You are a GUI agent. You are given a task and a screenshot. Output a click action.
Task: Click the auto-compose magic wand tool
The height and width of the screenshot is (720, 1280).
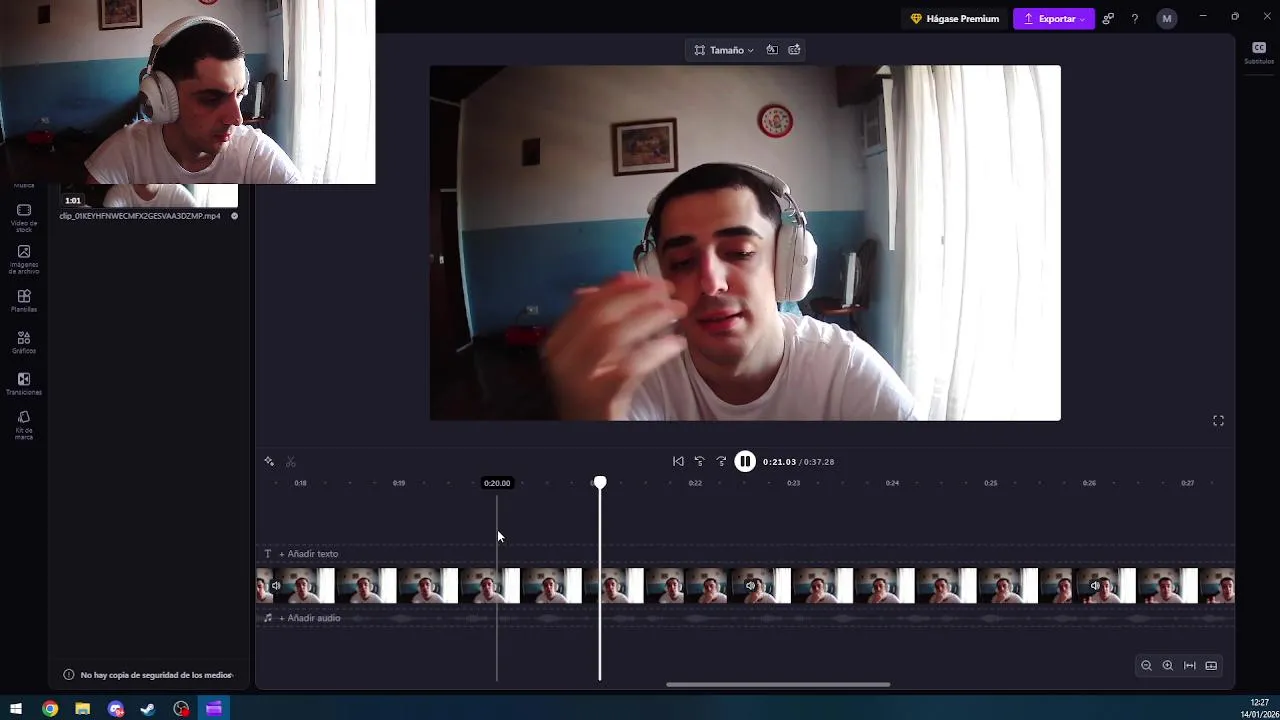pos(269,462)
